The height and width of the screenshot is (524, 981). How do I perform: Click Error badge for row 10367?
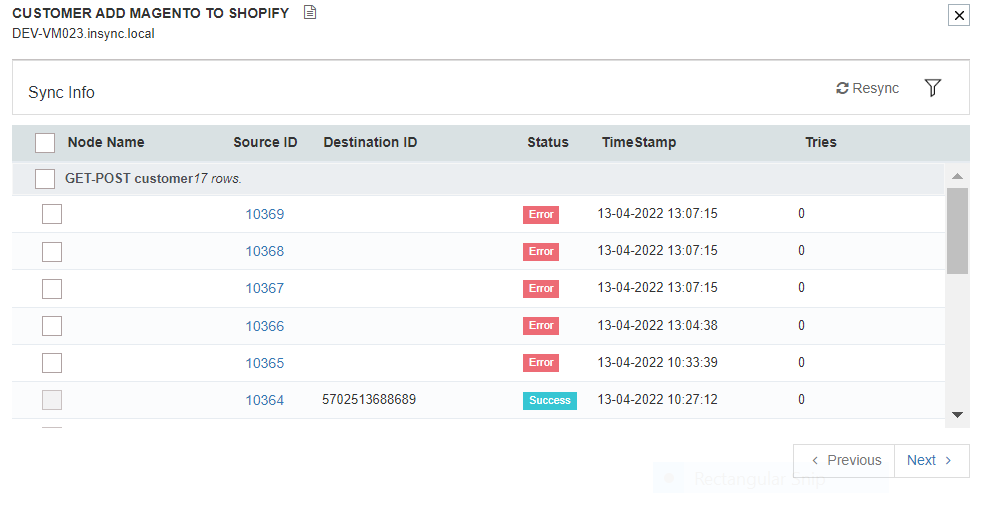541,288
